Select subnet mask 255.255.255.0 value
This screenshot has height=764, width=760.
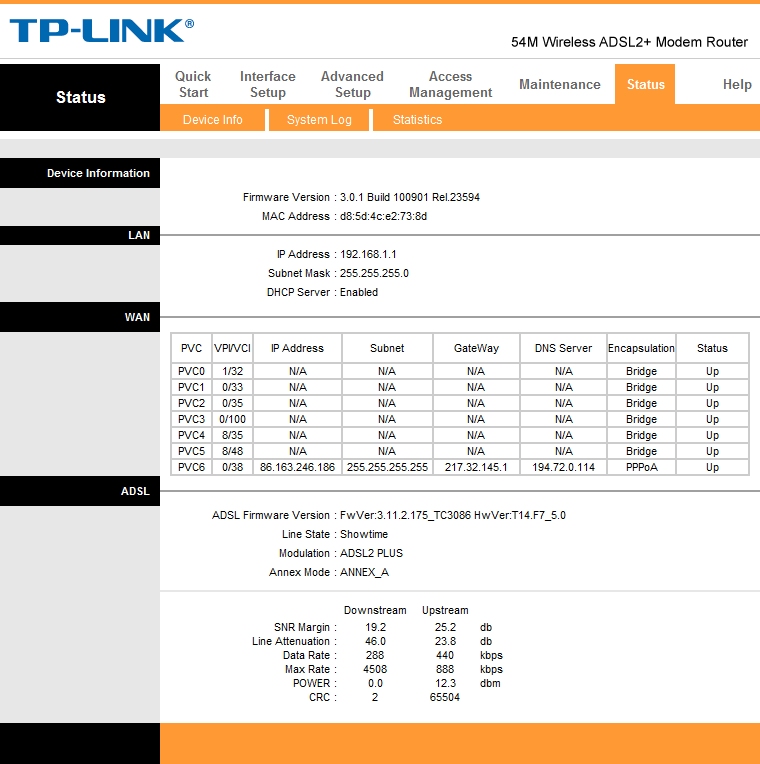pyautogui.click(x=374, y=273)
